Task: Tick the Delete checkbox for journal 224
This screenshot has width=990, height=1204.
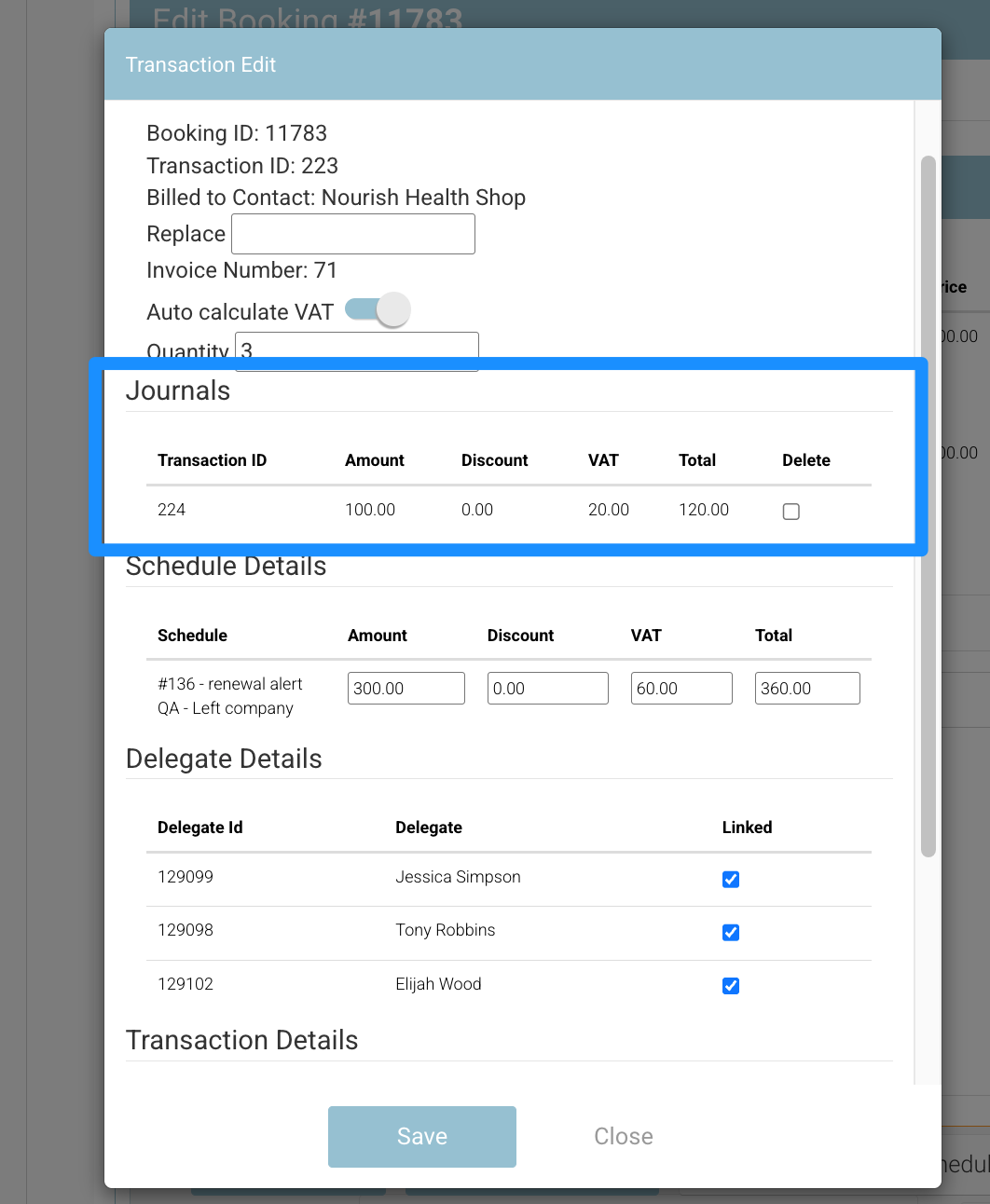Action: (x=791, y=511)
